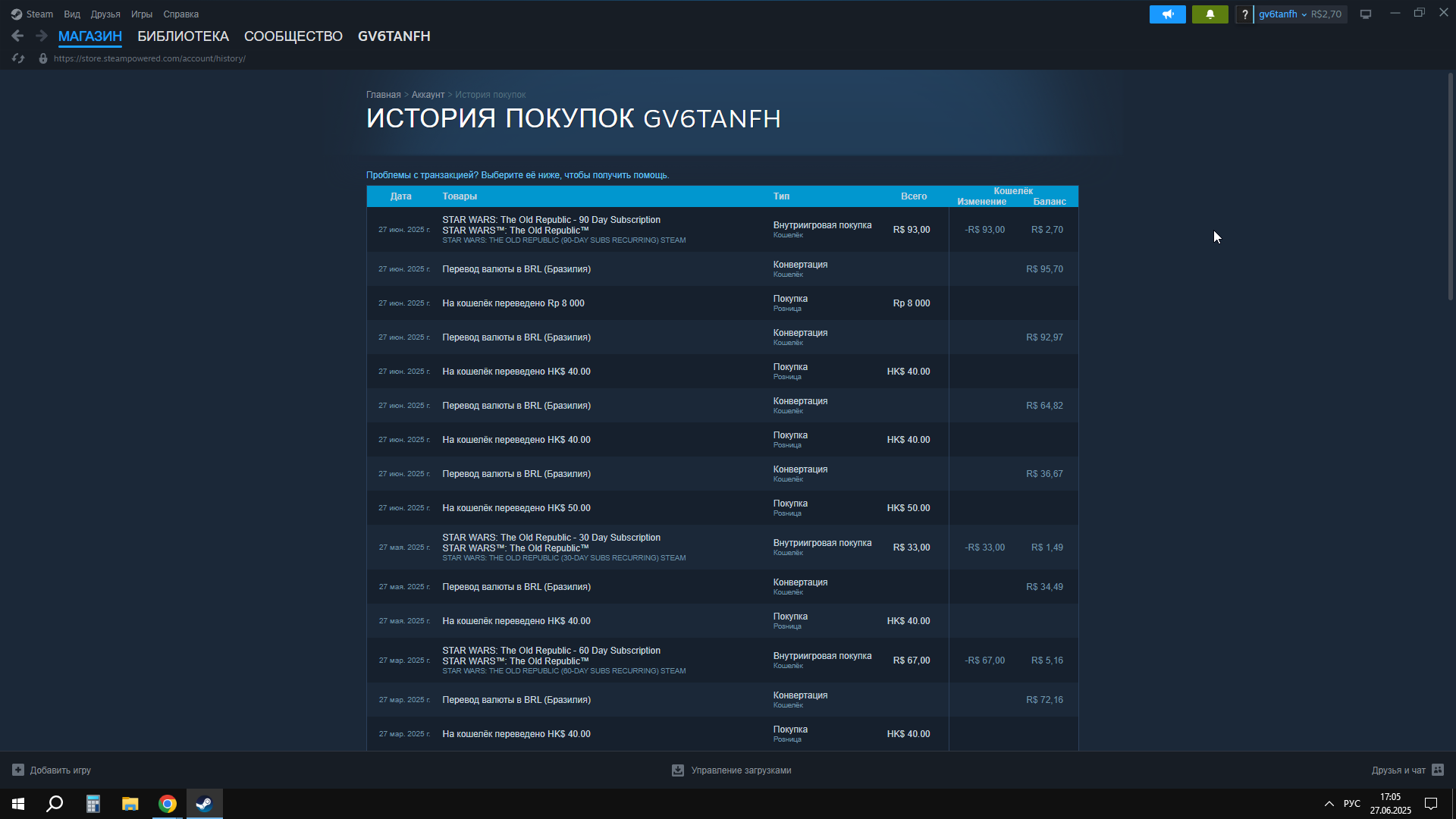Open the Steam menu
The height and width of the screenshot is (819, 1456).
(33, 14)
